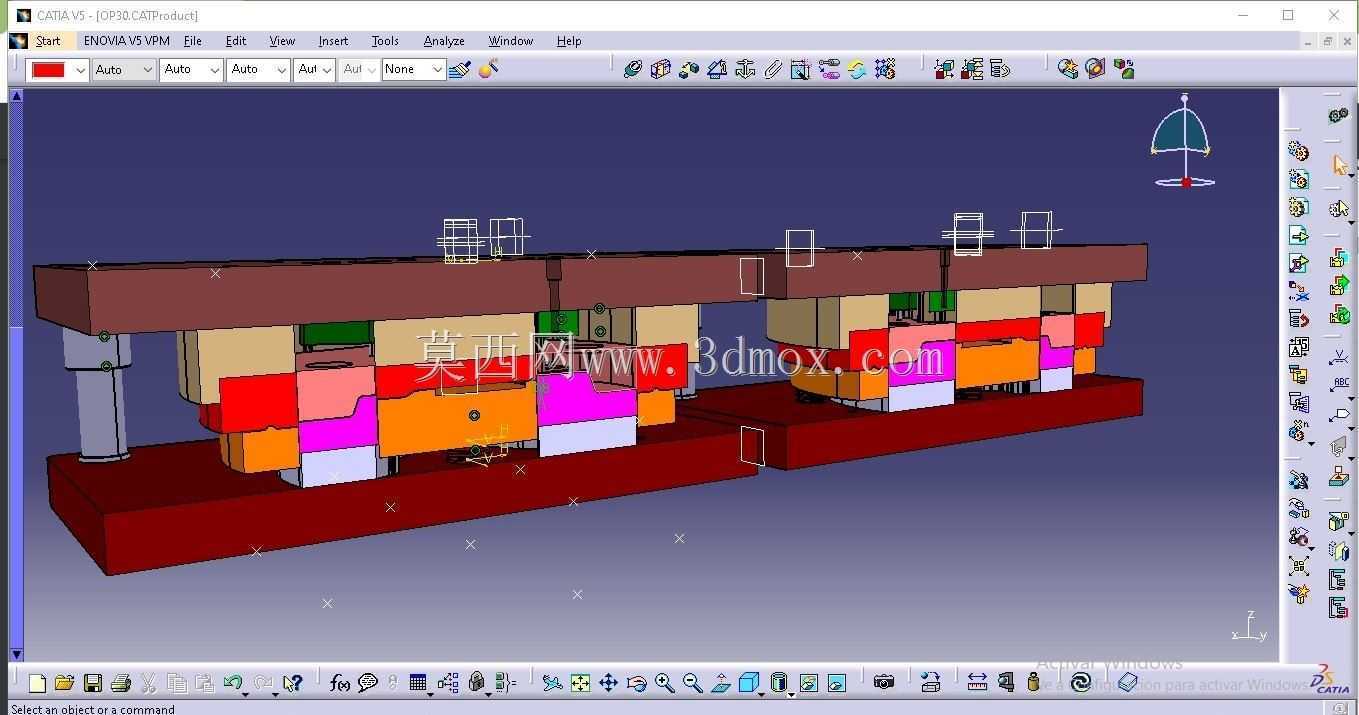Toggle the shading view mode icon
1359x715 pixels.
778,683
